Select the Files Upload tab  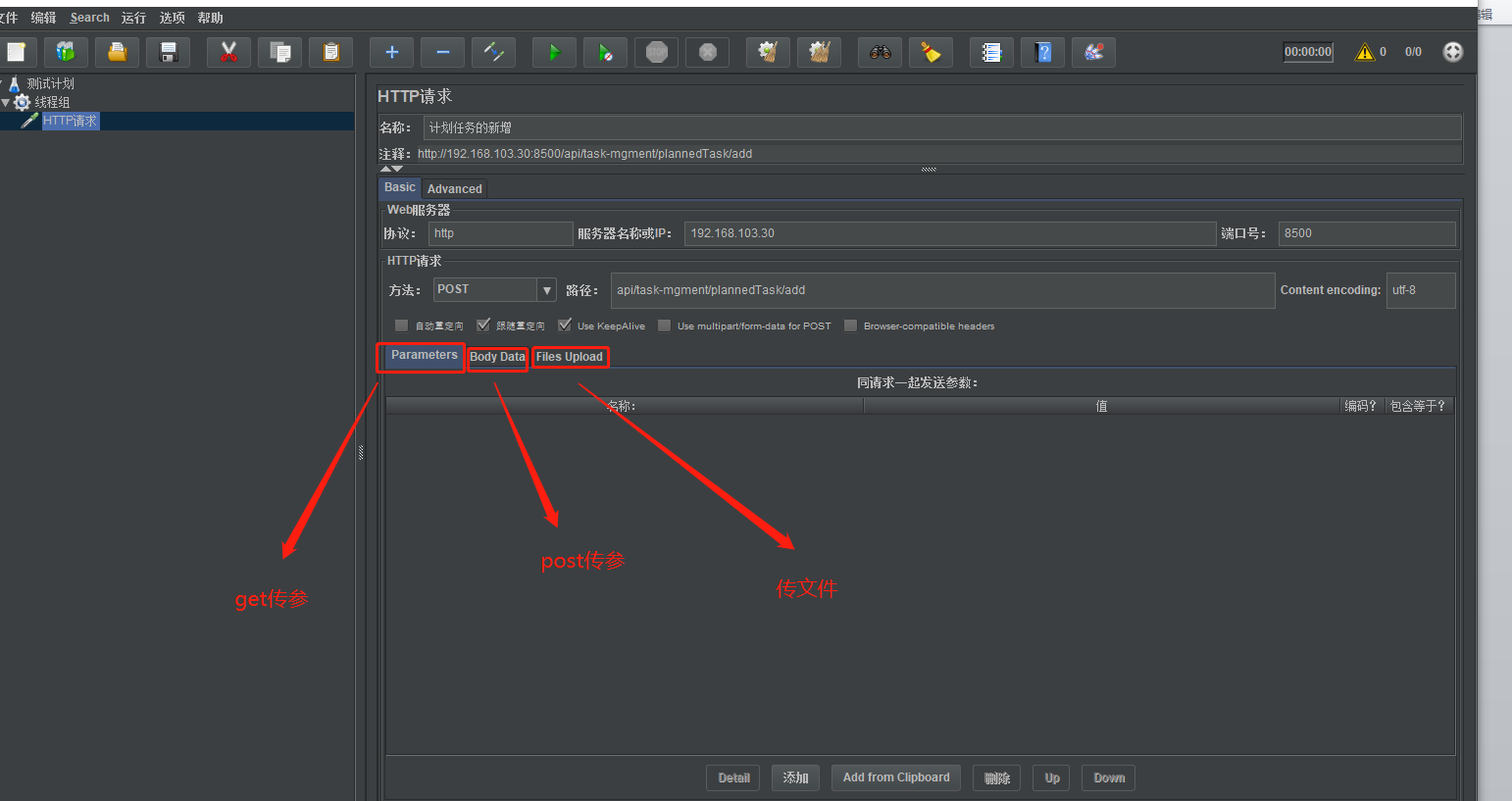[570, 357]
